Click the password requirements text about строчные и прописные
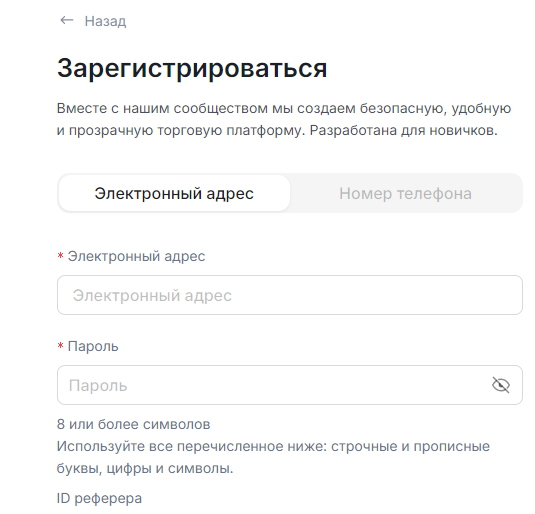Screen dimensions: 535x514 [273, 457]
